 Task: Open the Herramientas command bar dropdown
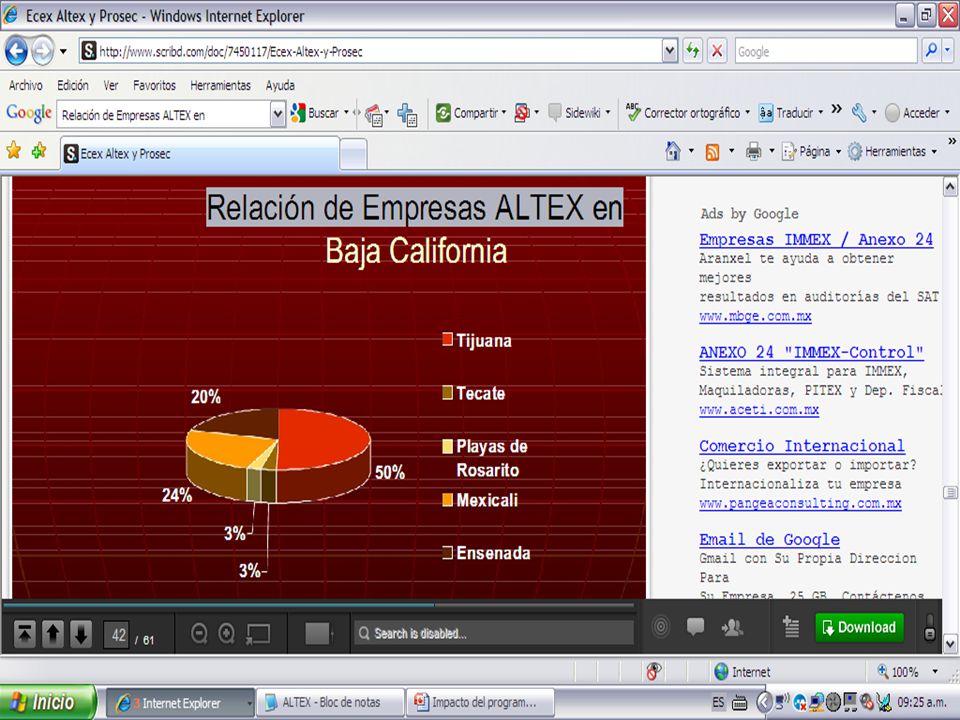coord(893,151)
